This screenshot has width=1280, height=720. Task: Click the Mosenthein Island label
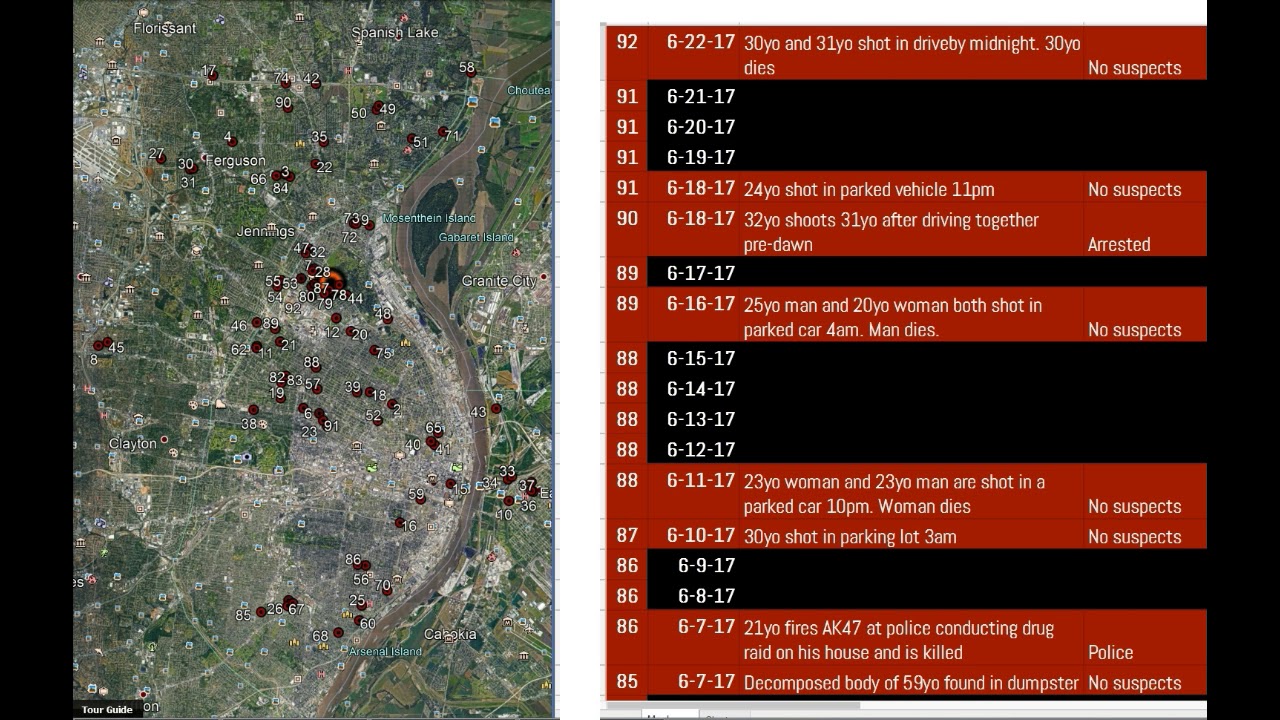(430, 218)
